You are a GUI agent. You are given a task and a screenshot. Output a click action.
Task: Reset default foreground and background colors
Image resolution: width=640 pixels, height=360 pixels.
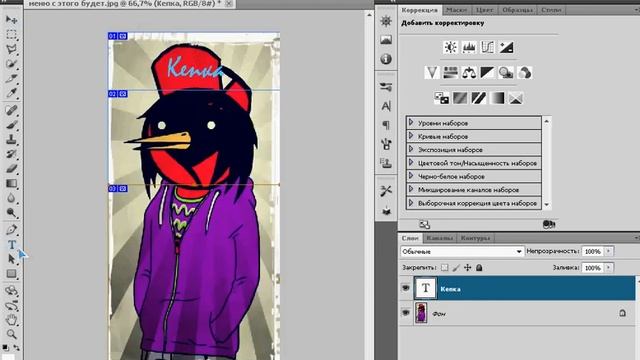pyautogui.click(x=5, y=348)
